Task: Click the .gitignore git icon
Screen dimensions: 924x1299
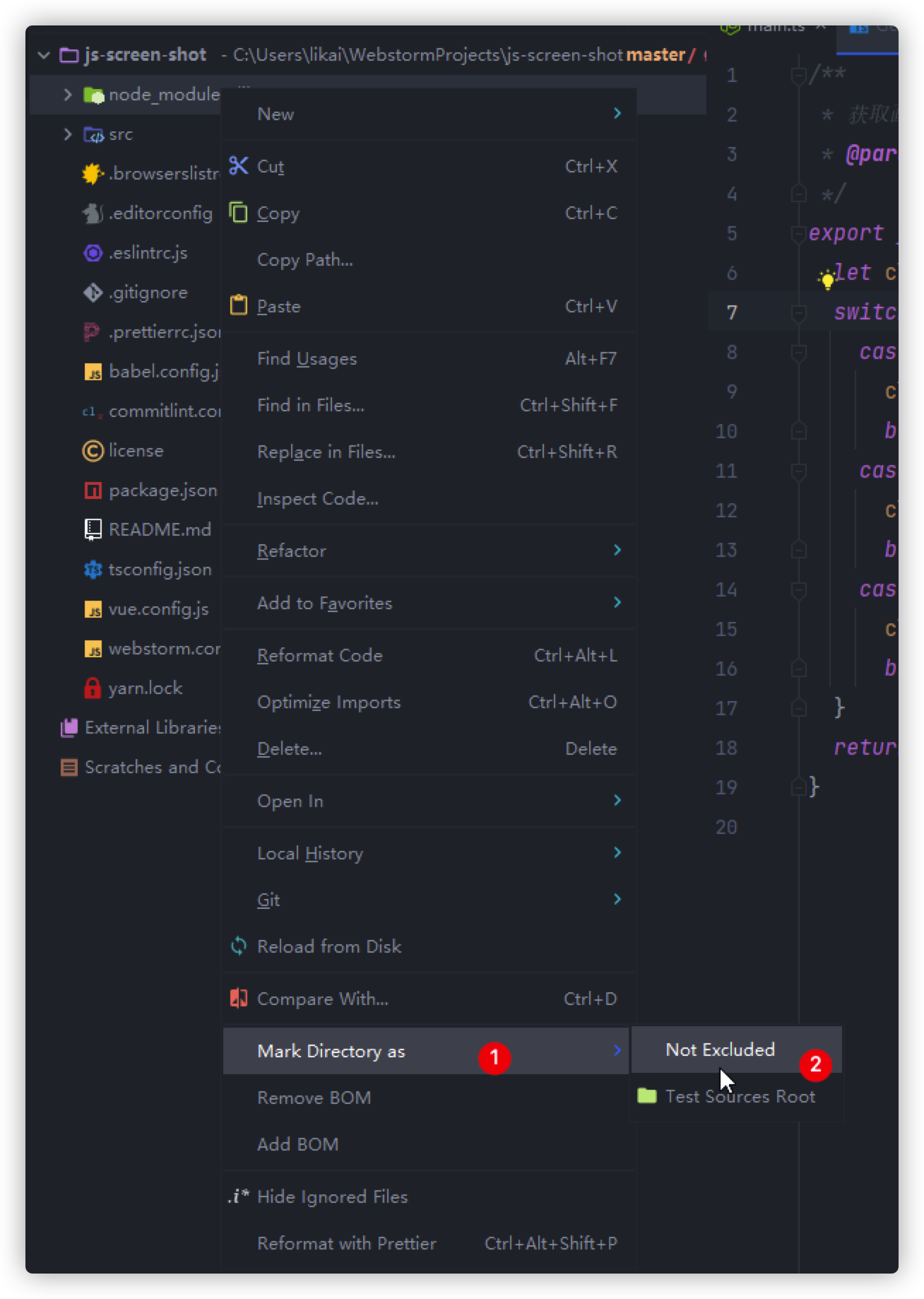Action: pyautogui.click(x=93, y=292)
